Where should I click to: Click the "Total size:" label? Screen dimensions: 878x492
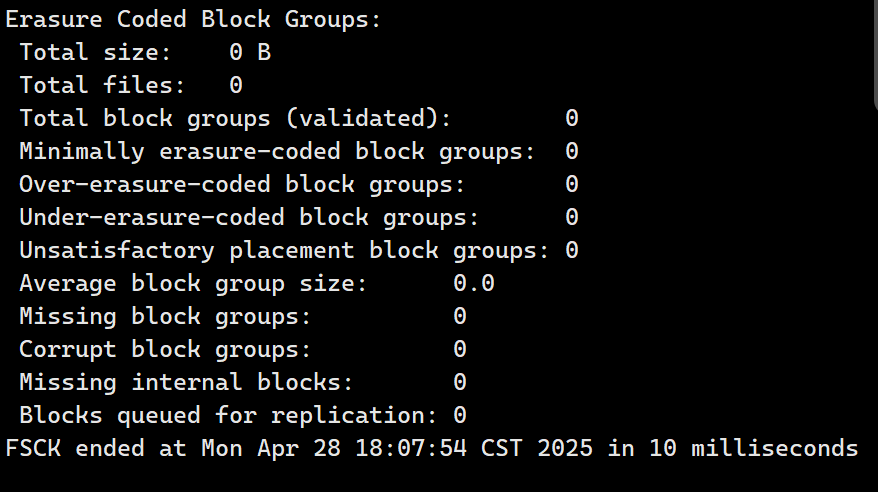coord(95,52)
